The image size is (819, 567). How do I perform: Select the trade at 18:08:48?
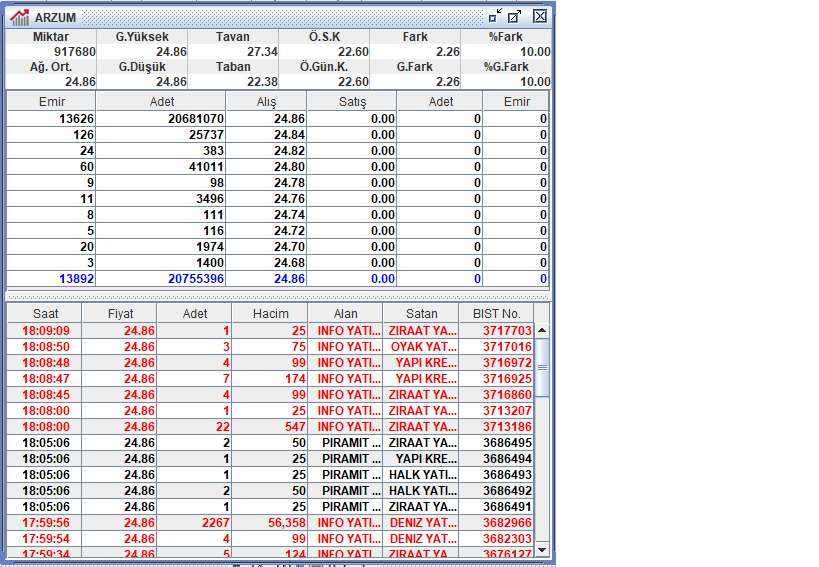point(270,363)
